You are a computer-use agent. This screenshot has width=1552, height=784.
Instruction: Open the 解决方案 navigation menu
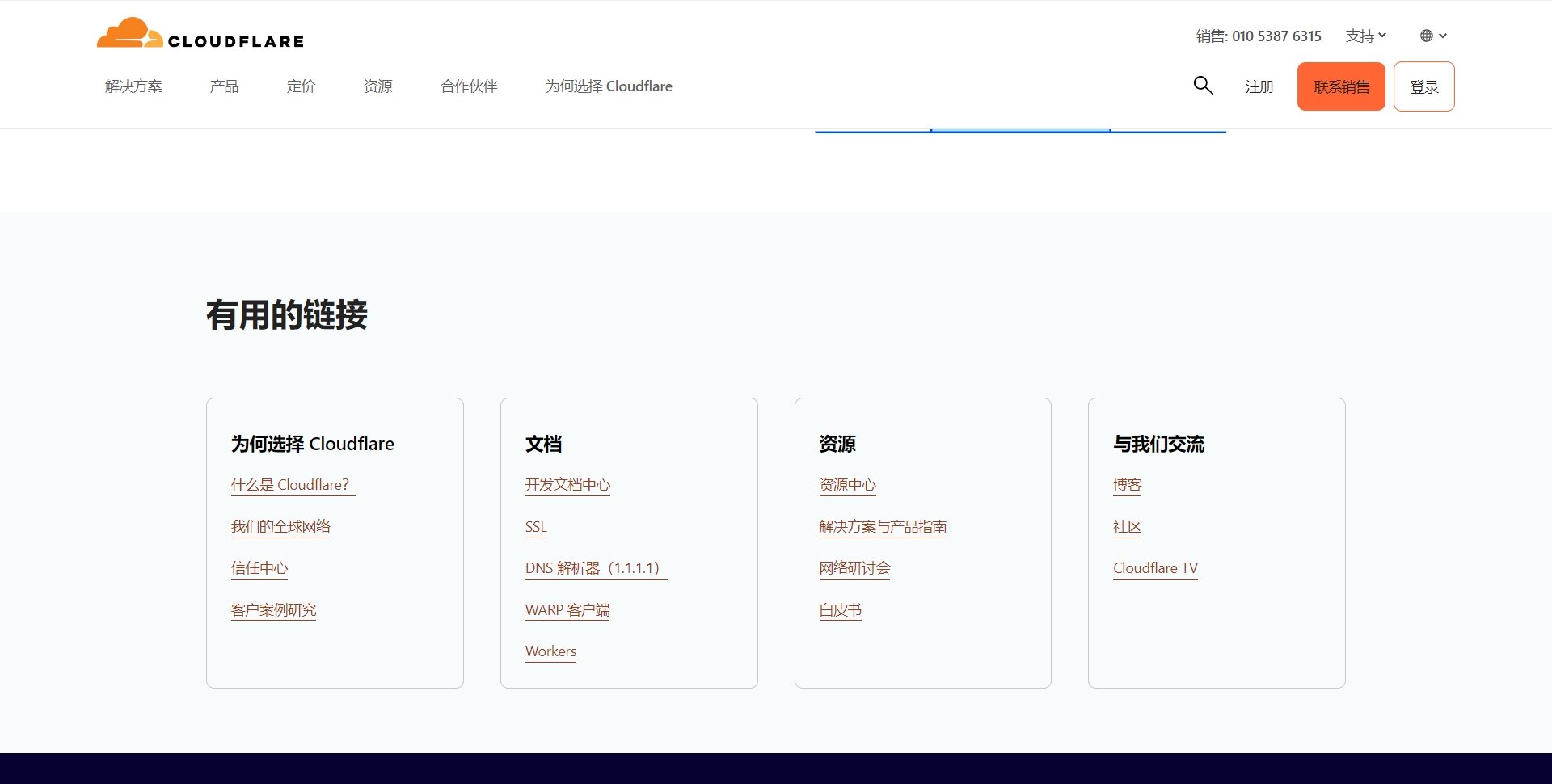click(133, 86)
